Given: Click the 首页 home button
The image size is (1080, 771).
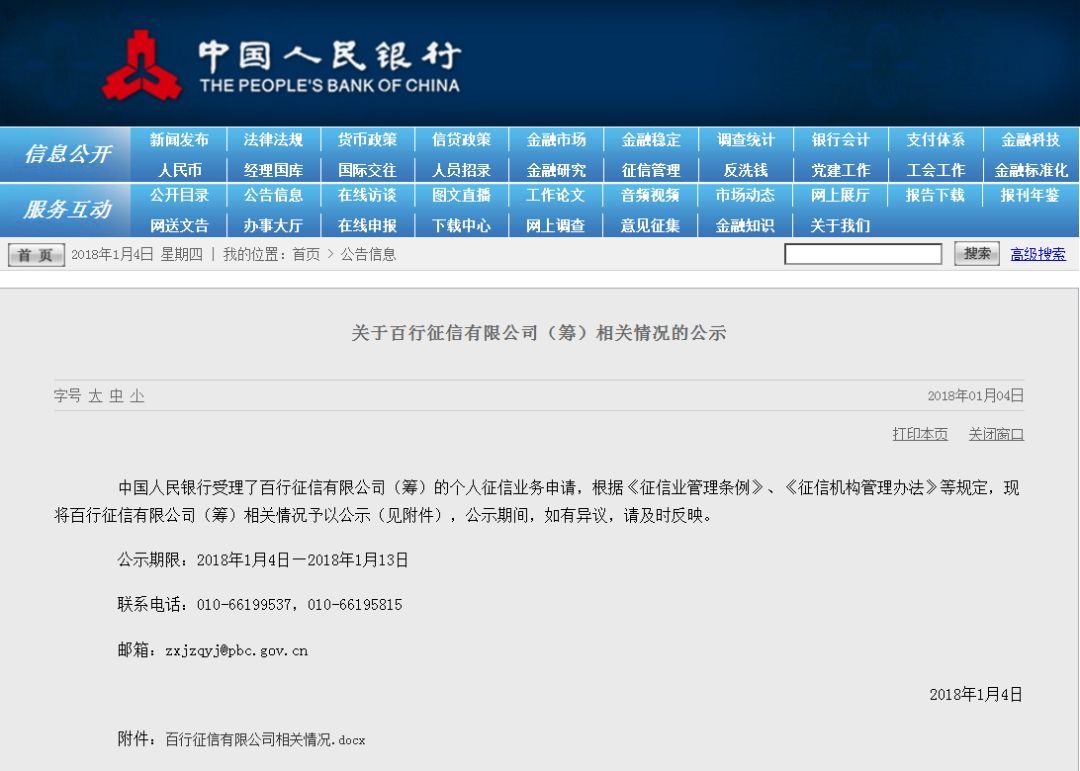Looking at the screenshot, I should point(36,255).
